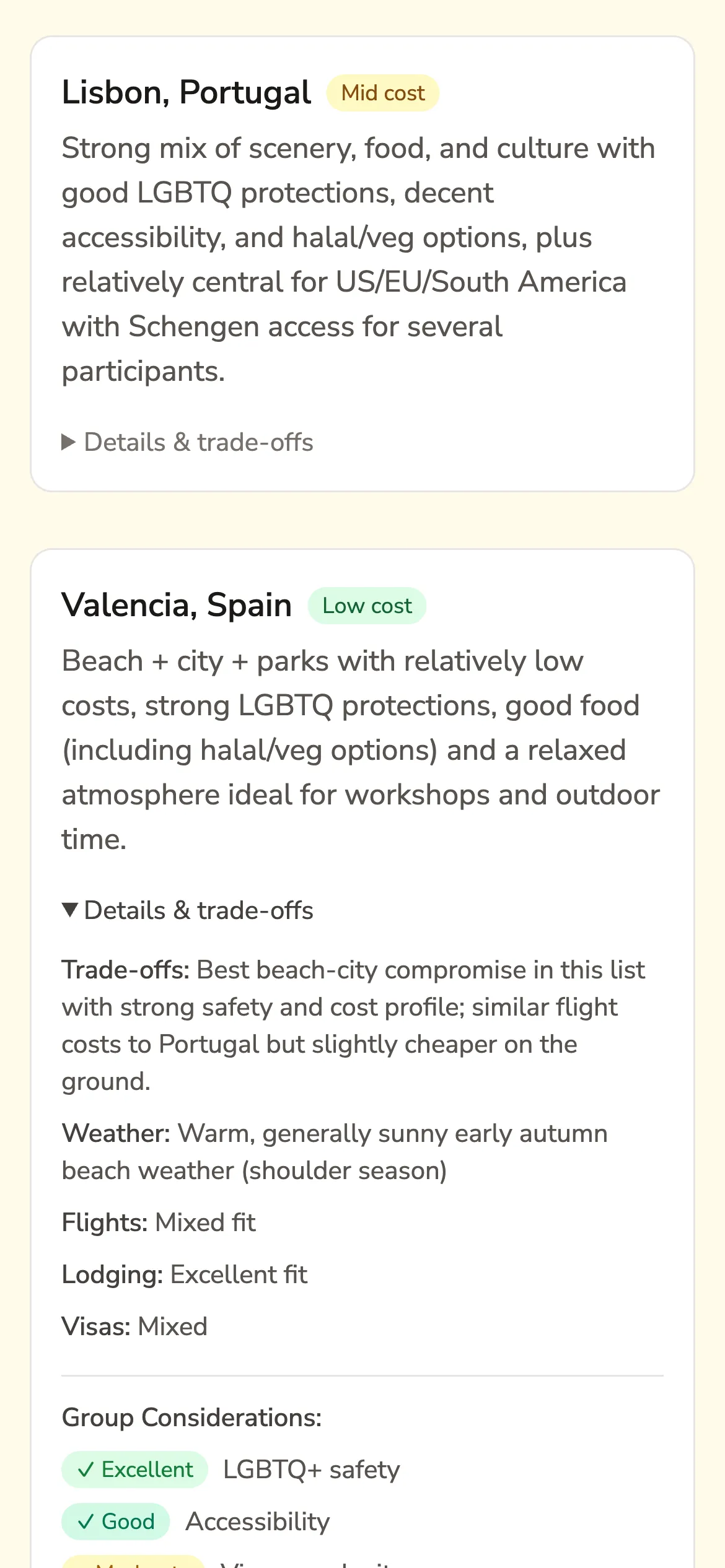
Task: Click the yellow Mid cost badge
Action: 382,92
